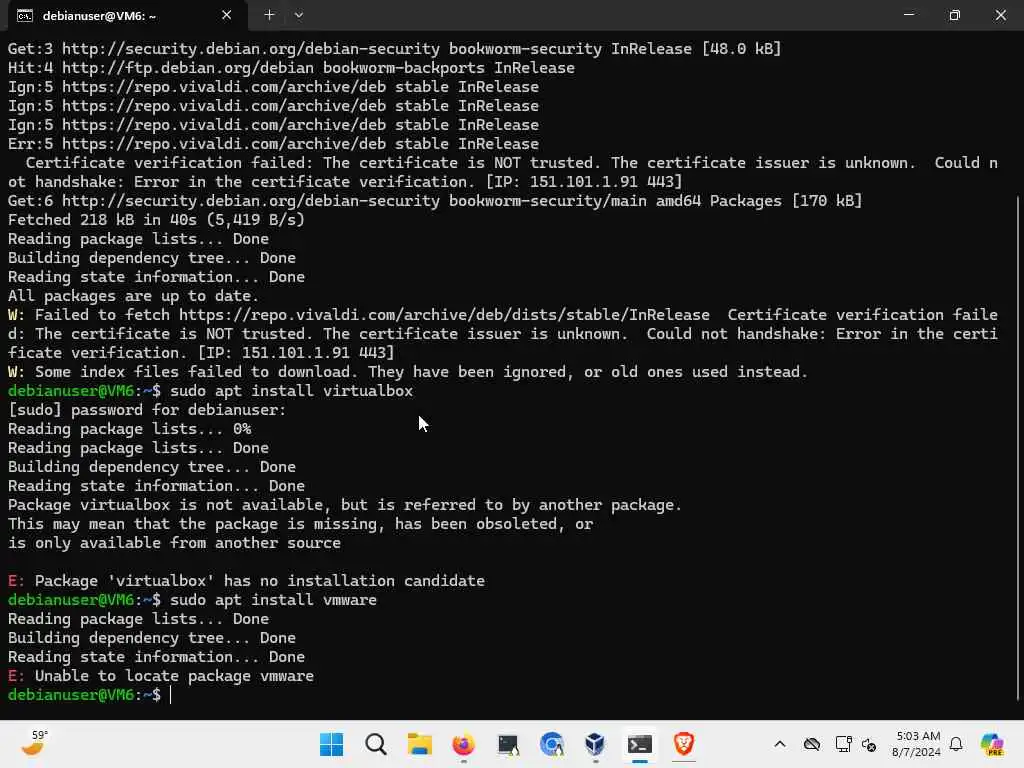Click 'Package virtualbox is not available' line
1024x768 pixels.
345,505
